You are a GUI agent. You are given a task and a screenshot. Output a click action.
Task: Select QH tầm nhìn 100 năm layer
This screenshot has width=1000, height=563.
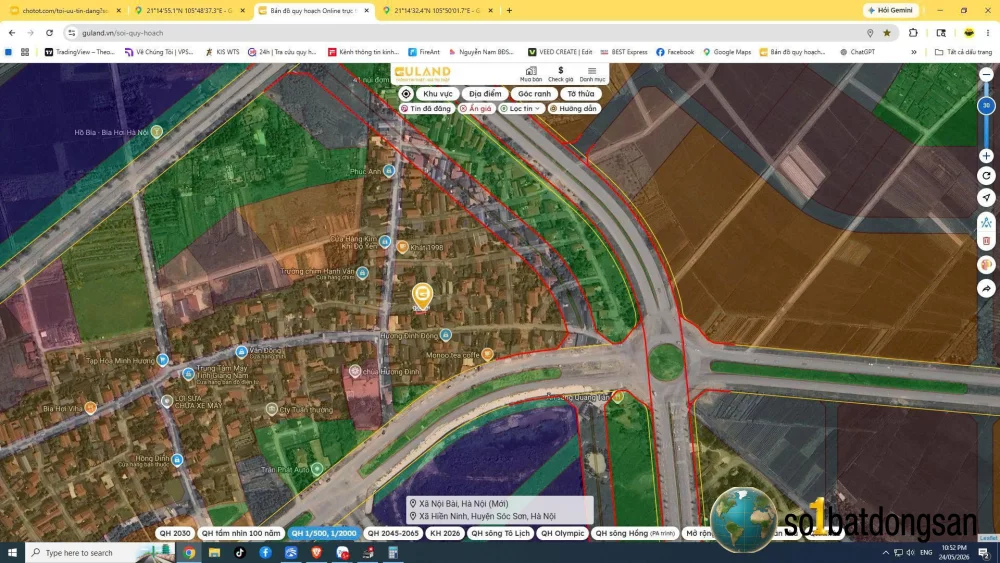coord(240,533)
